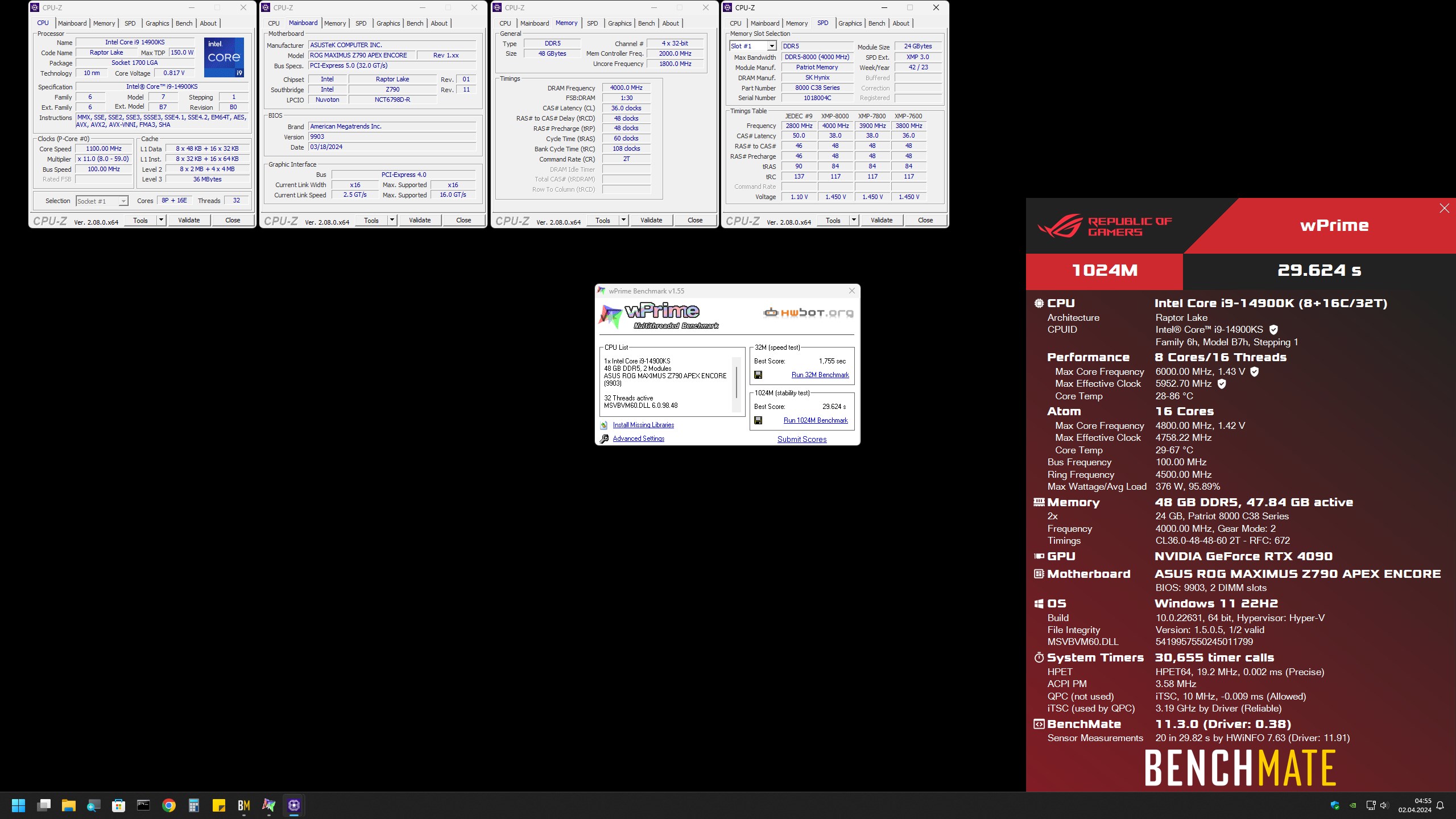
Task: Open About tab in the Memory CPU-Z window
Action: click(671, 23)
